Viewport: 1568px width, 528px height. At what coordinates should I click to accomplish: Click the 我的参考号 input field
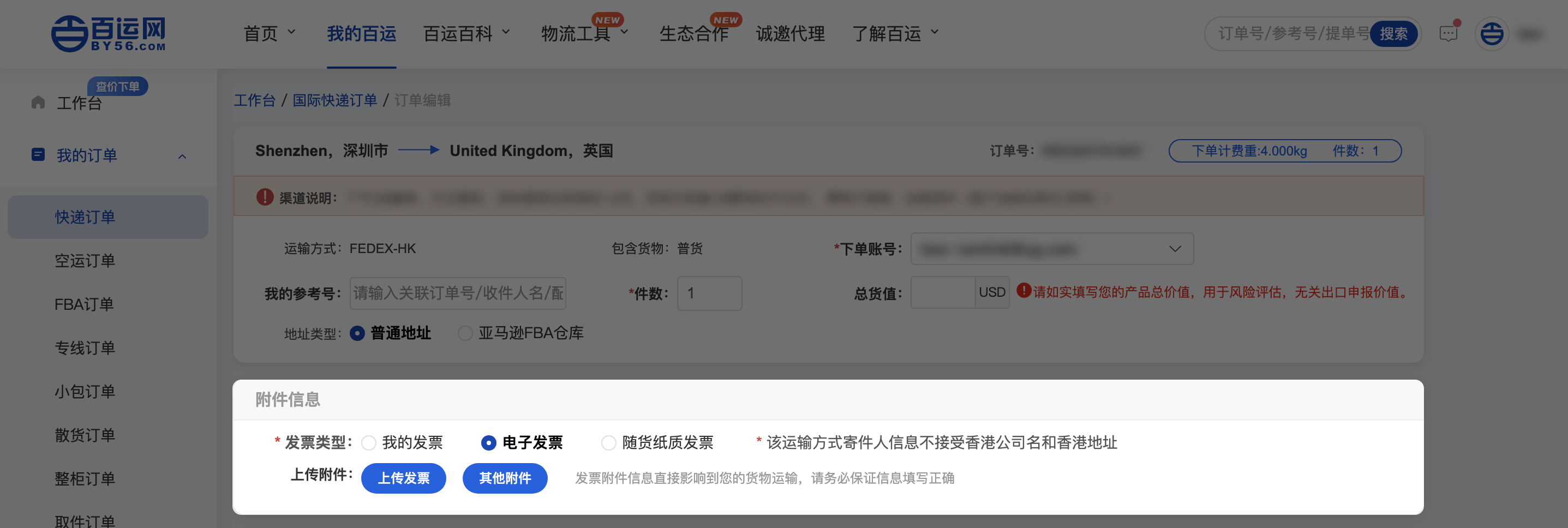[458, 293]
